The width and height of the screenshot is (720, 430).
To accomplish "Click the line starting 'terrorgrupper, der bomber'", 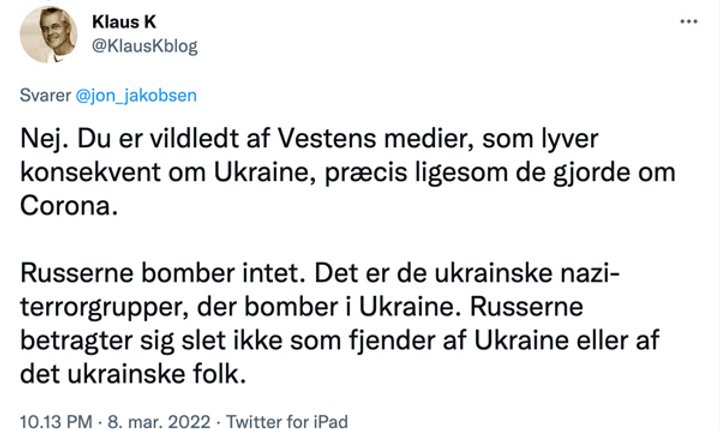I will (302, 307).
